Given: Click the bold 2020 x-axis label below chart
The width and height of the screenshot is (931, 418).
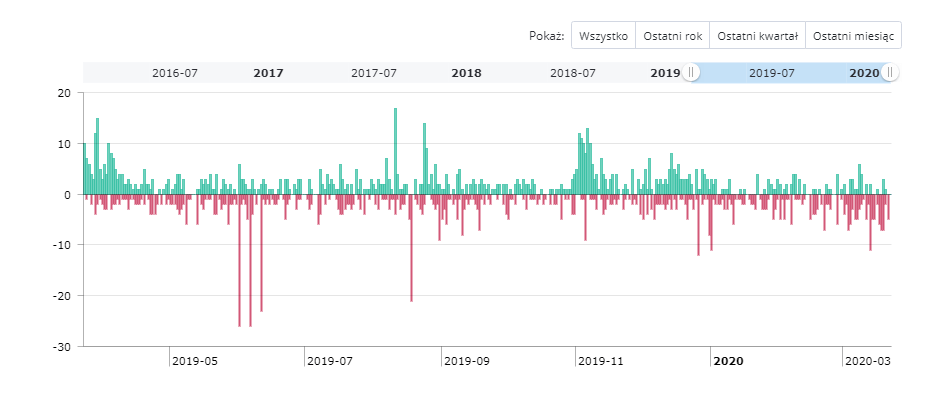Looking at the screenshot, I should 729,361.
